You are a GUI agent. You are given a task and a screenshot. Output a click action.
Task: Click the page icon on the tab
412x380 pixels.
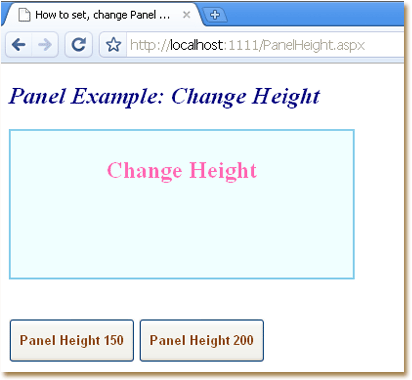click(x=24, y=15)
